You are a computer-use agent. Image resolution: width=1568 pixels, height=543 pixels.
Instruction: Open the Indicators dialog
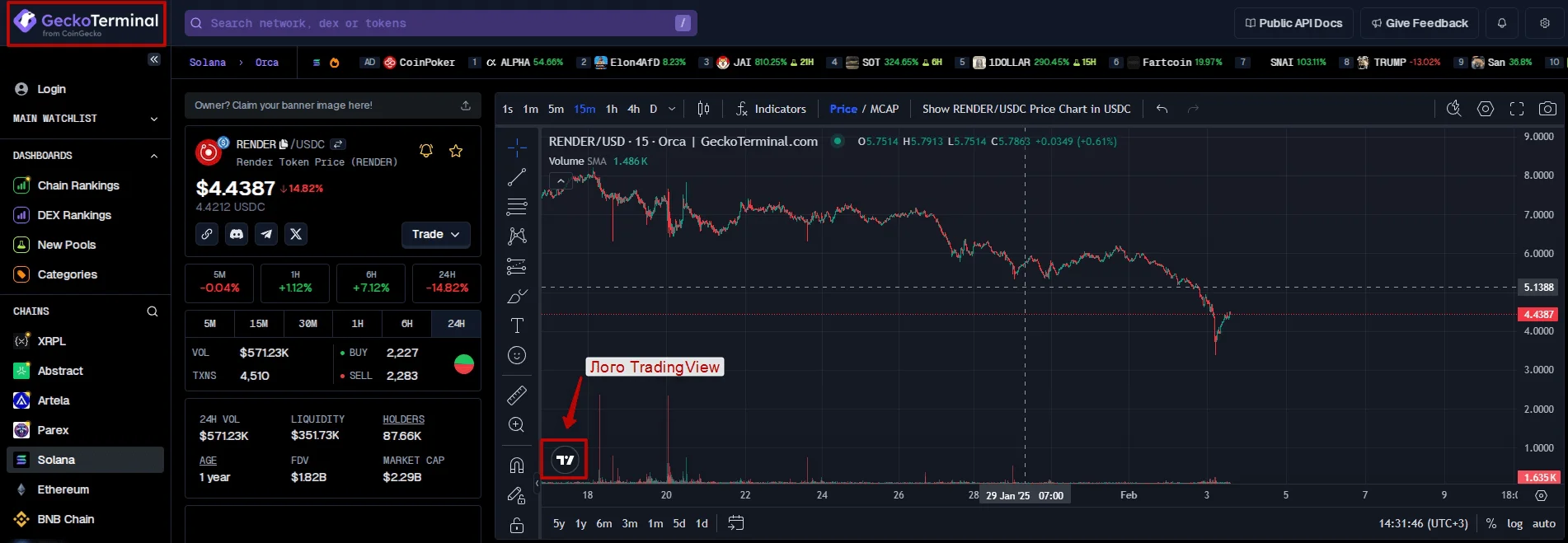pos(771,109)
